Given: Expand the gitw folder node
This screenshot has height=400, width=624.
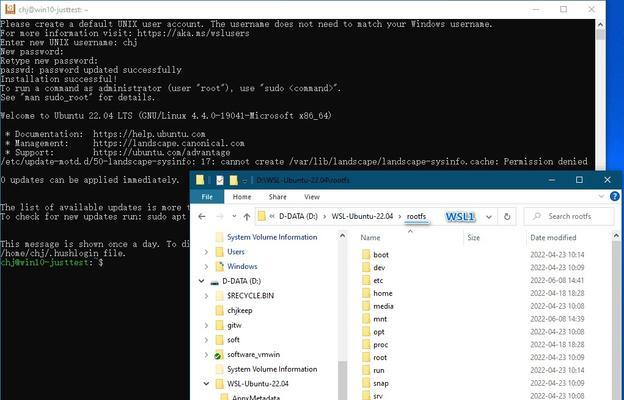Looking at the screenshot, I should click(x=206, y=325).
